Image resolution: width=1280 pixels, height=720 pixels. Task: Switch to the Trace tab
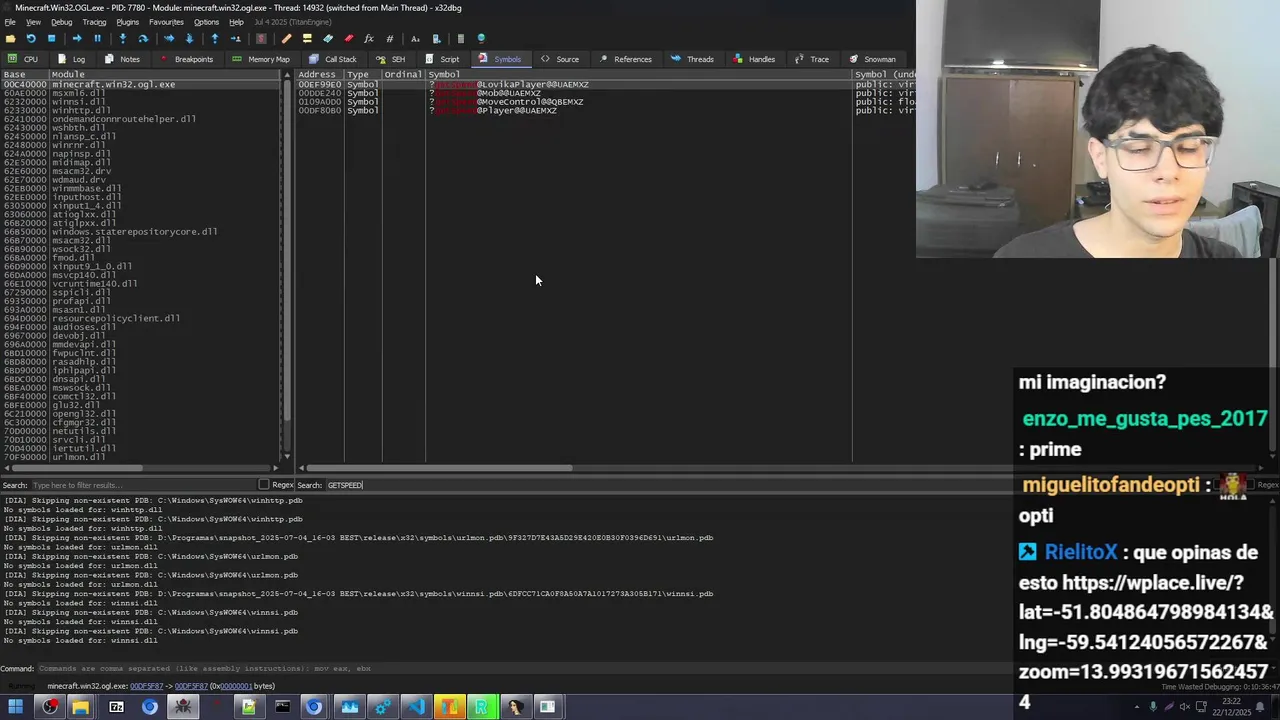point(812,59)
